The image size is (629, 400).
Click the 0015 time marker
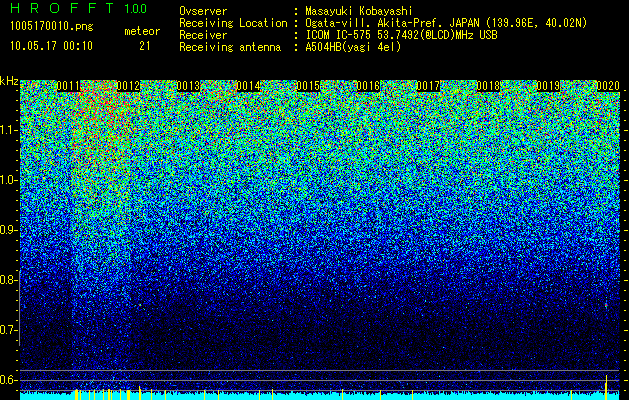(x=308, y=86)
